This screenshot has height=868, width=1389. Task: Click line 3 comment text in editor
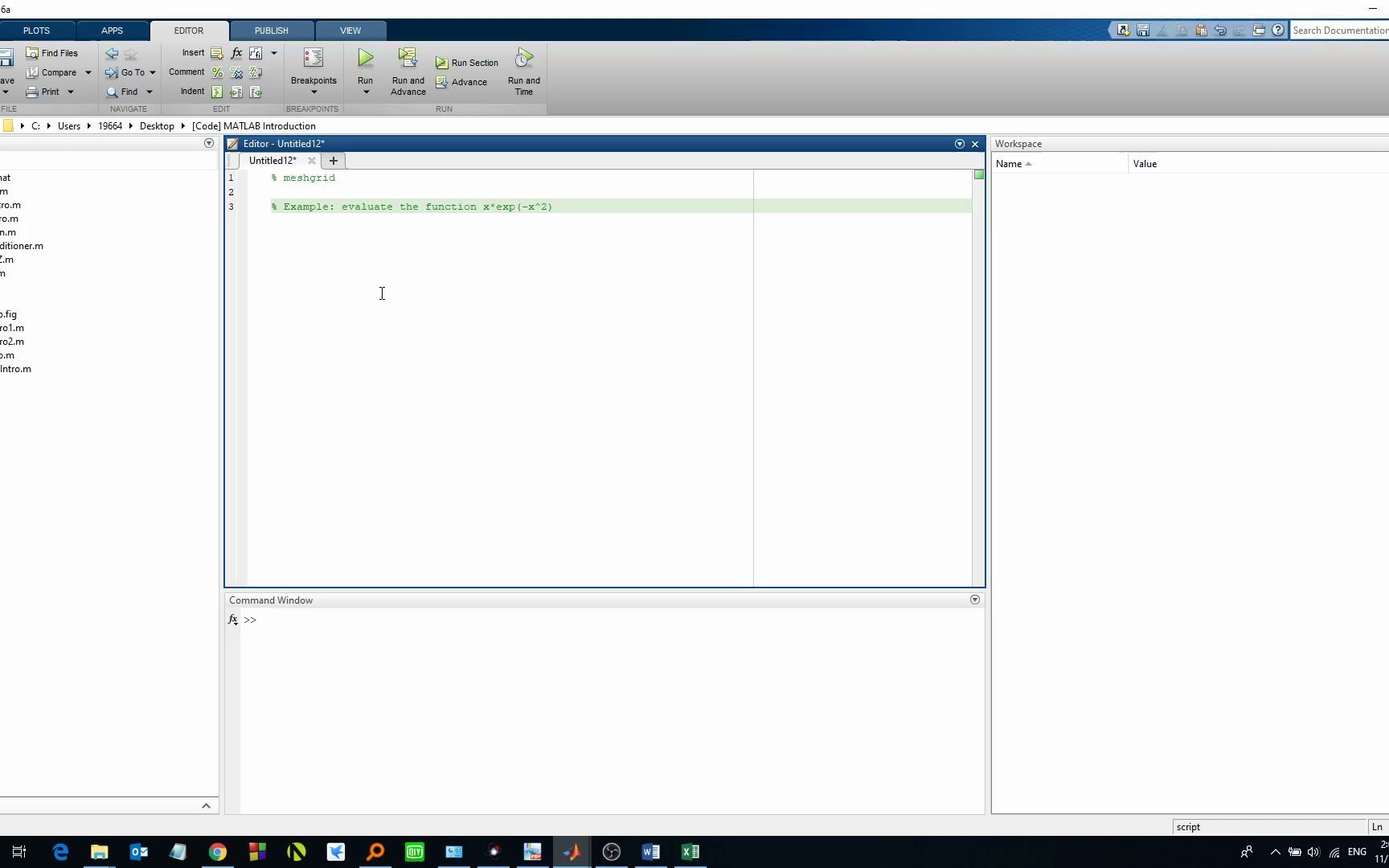(412, 207)
